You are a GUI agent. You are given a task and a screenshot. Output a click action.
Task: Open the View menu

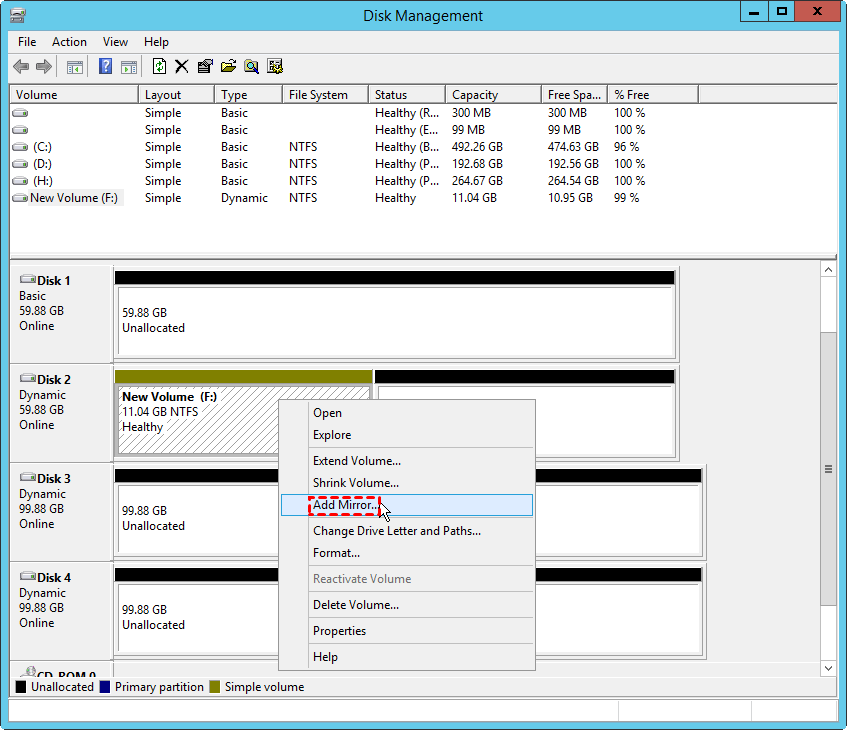point(115,42)
